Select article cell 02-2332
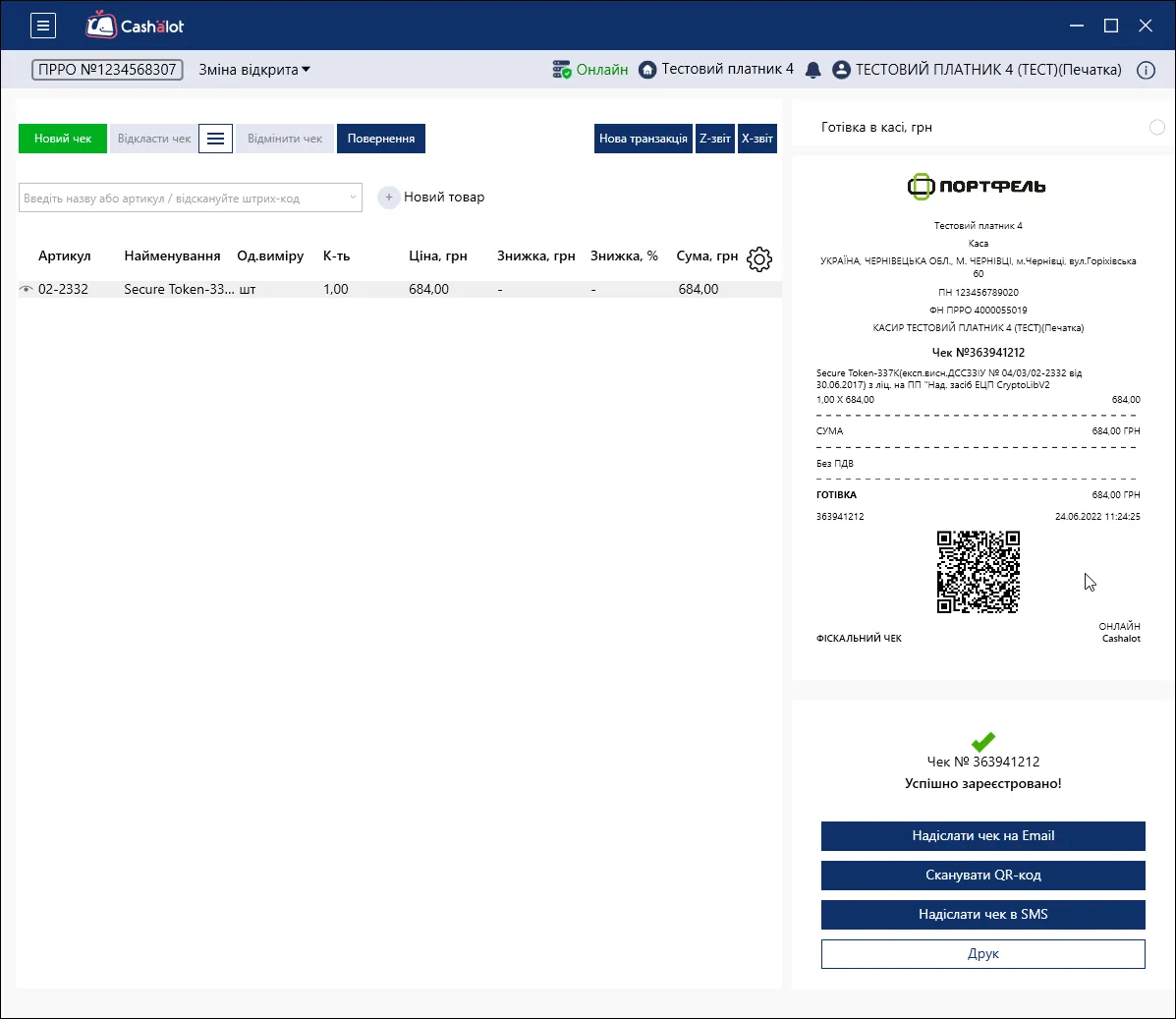 [63, 289]
